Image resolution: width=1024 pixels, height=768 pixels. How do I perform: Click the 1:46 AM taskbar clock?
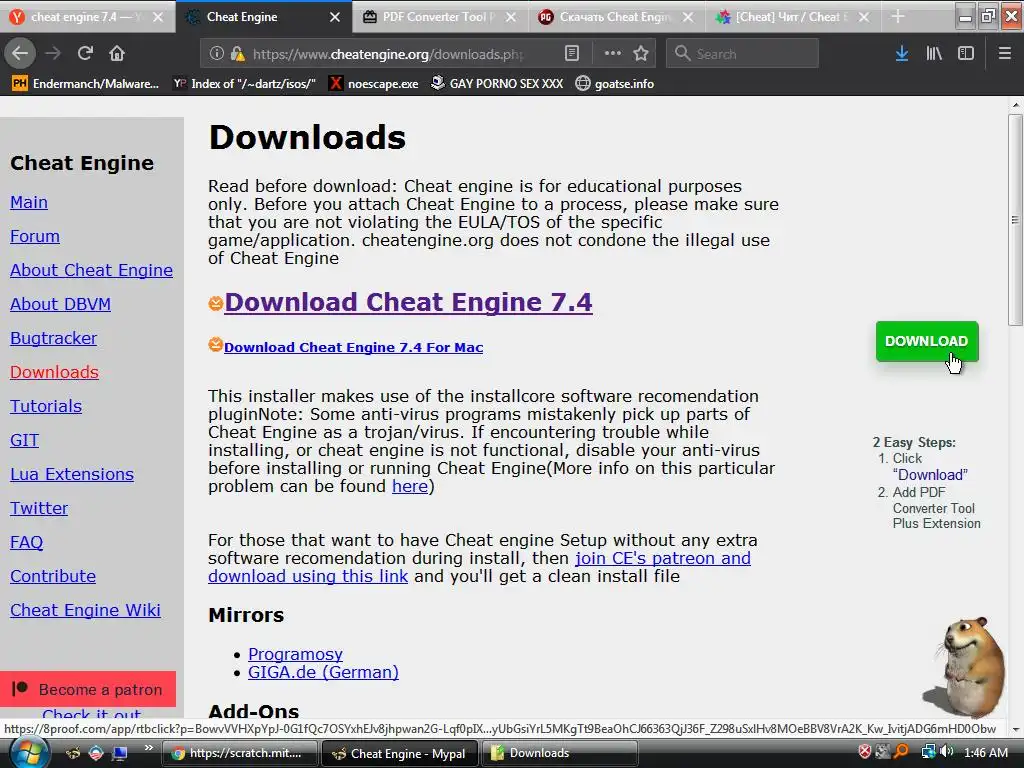point(986,752)
